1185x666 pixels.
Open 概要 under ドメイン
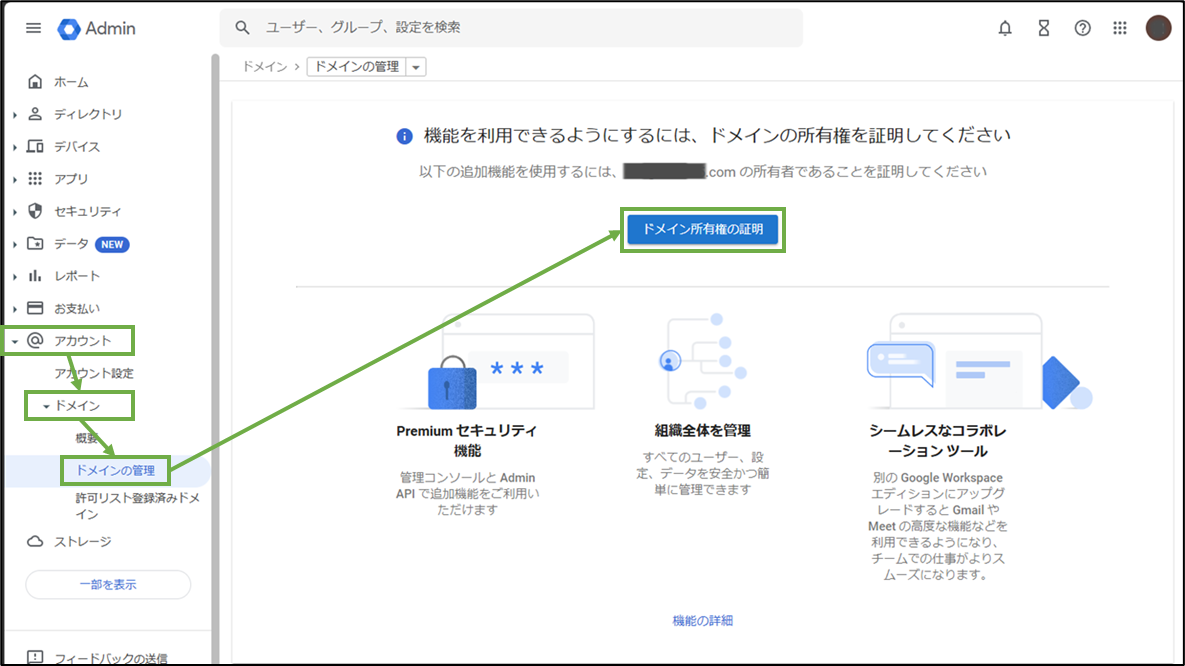tap(87, 438)
